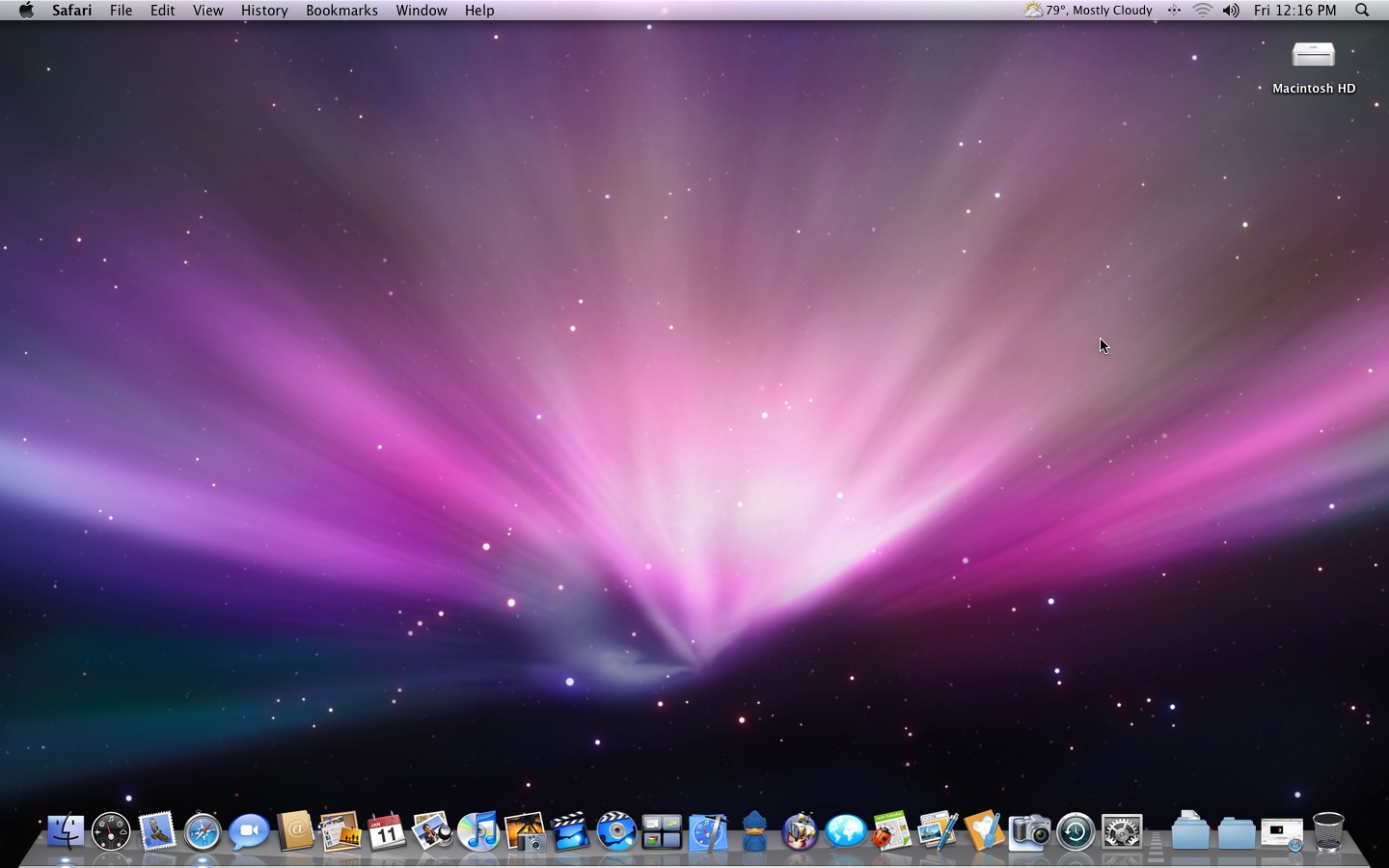Open the volume control in menu bar

tap(1231, 11)
